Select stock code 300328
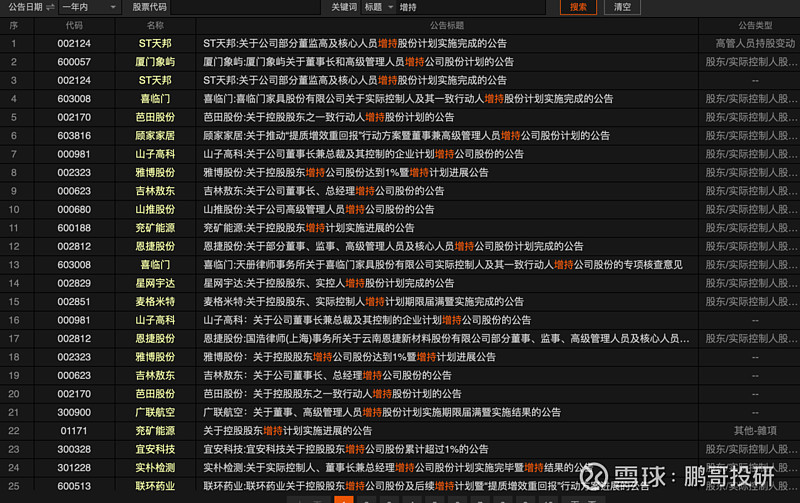 click(x=74, y=449)
